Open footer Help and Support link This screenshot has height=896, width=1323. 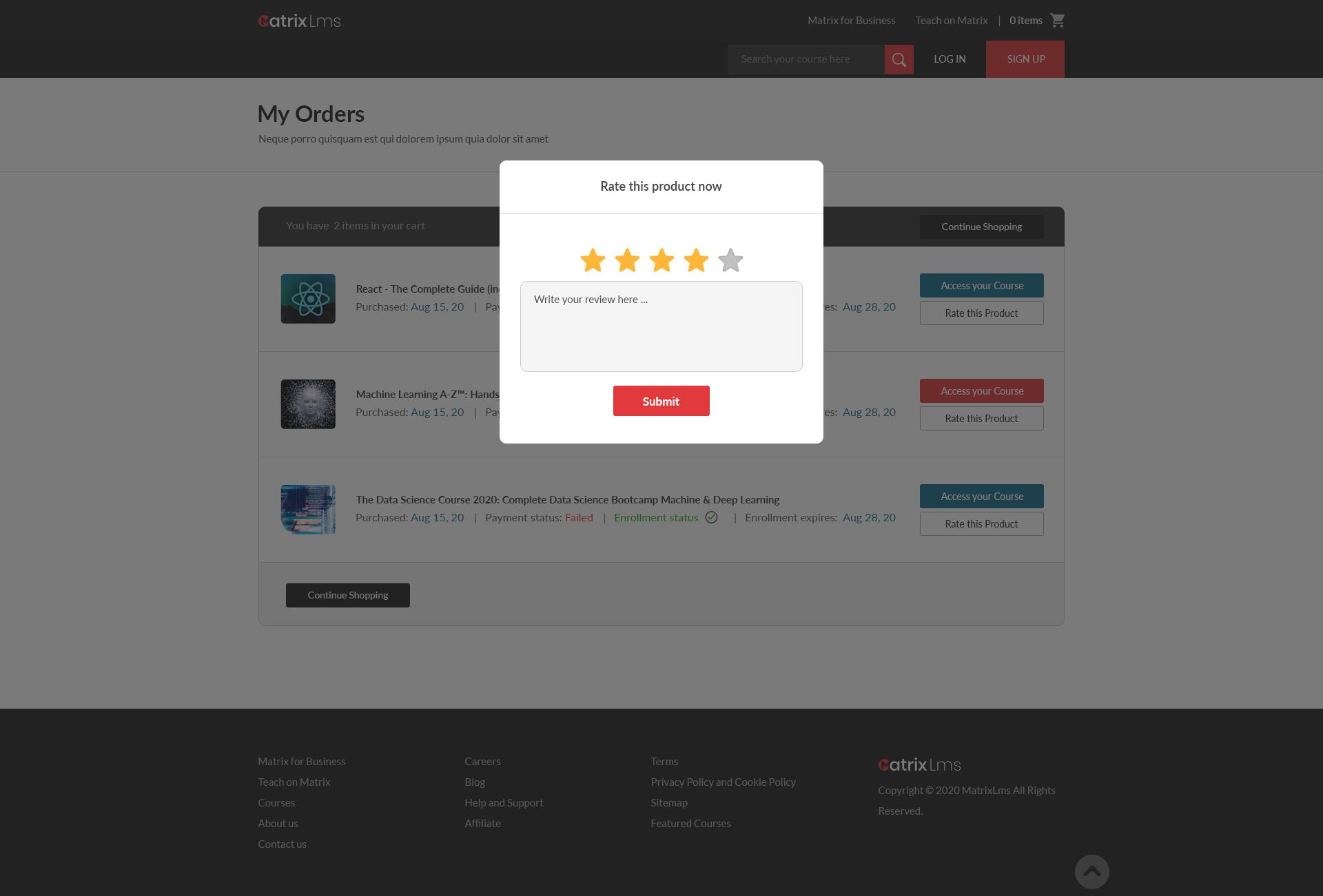point(504,802)
